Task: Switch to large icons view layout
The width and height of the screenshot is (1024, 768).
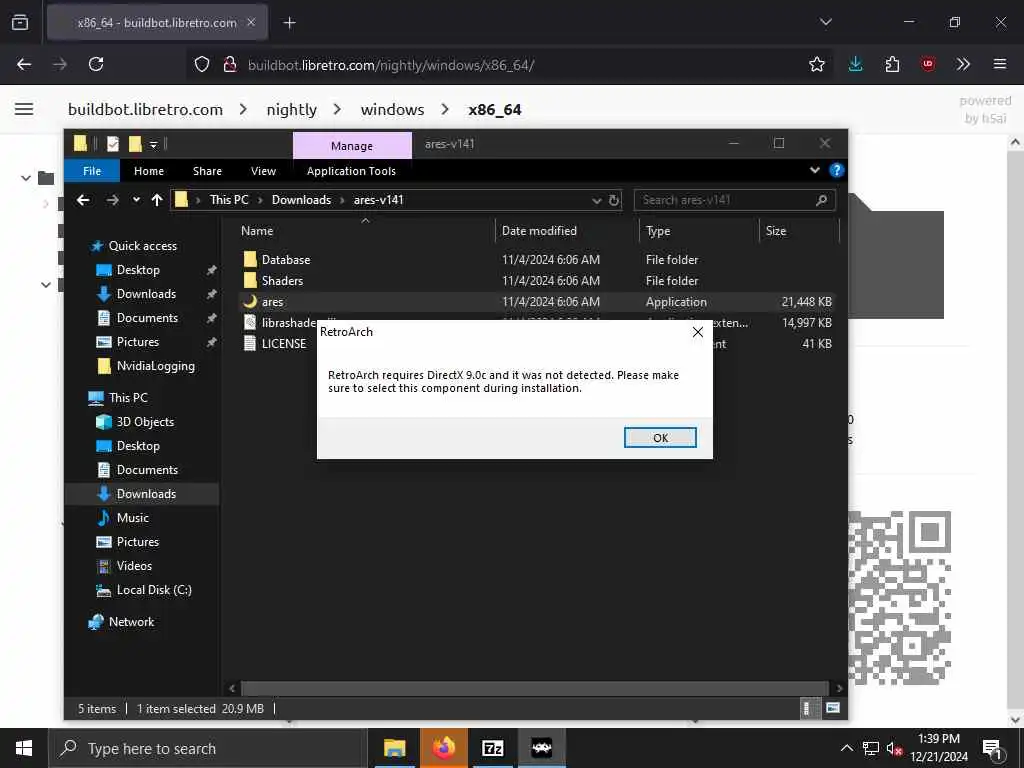Action: [x=833, y=709]
